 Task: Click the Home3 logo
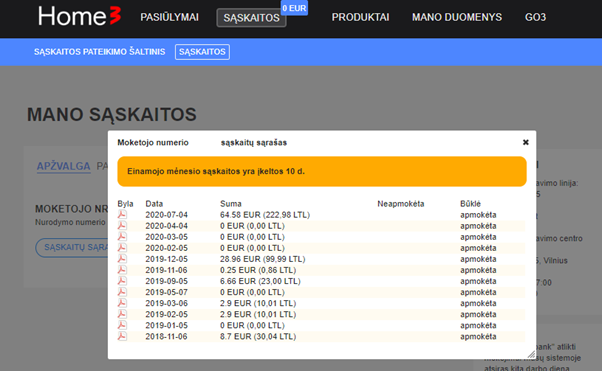click(79, 17)
